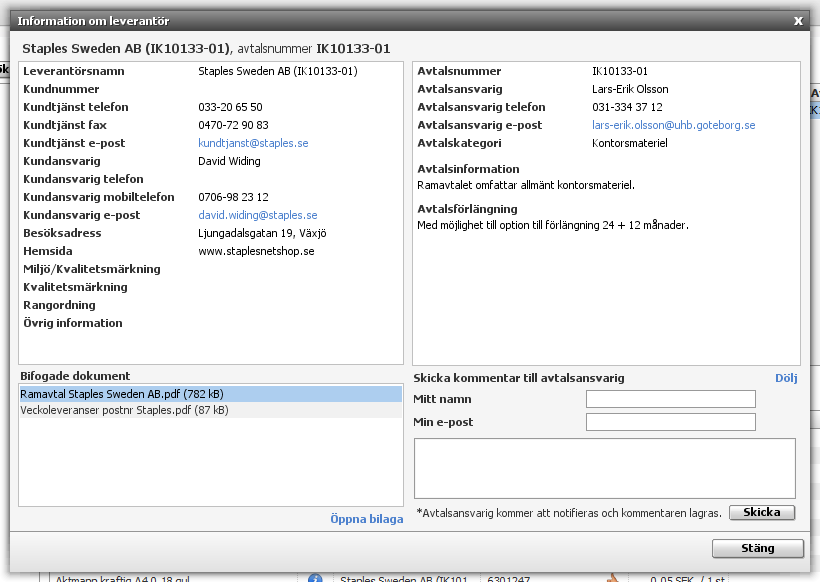
Task: Click the orange thumb icon in background row
Action: pos(612,578)
